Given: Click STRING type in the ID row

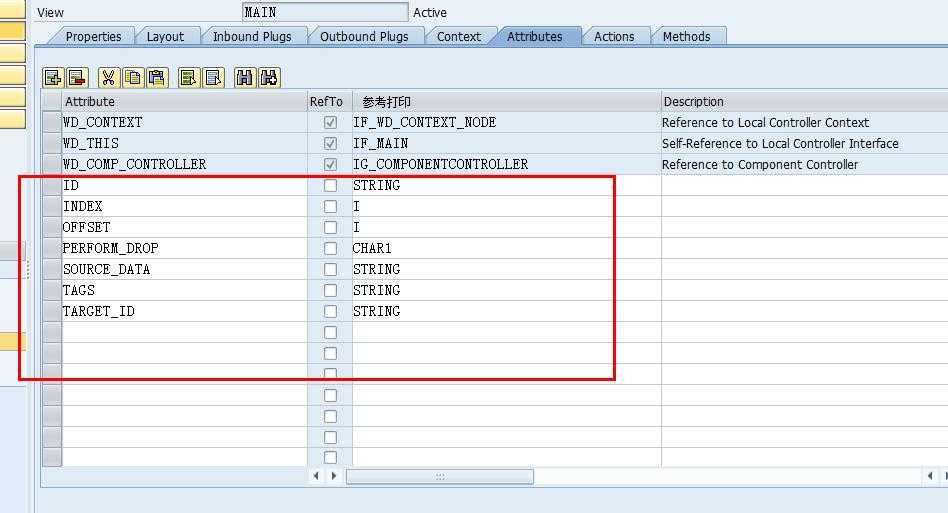Looking at the screenshot, I should (x=507, y=186).
